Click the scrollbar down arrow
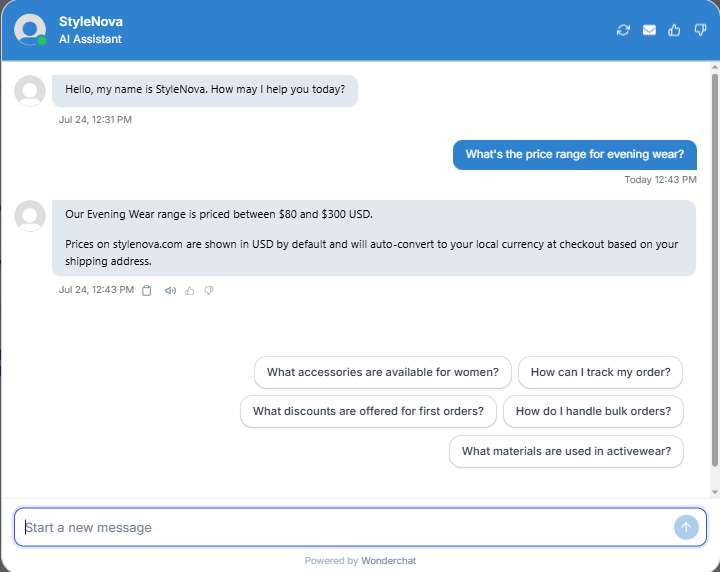Screen dimensions: 720x572 714,492
